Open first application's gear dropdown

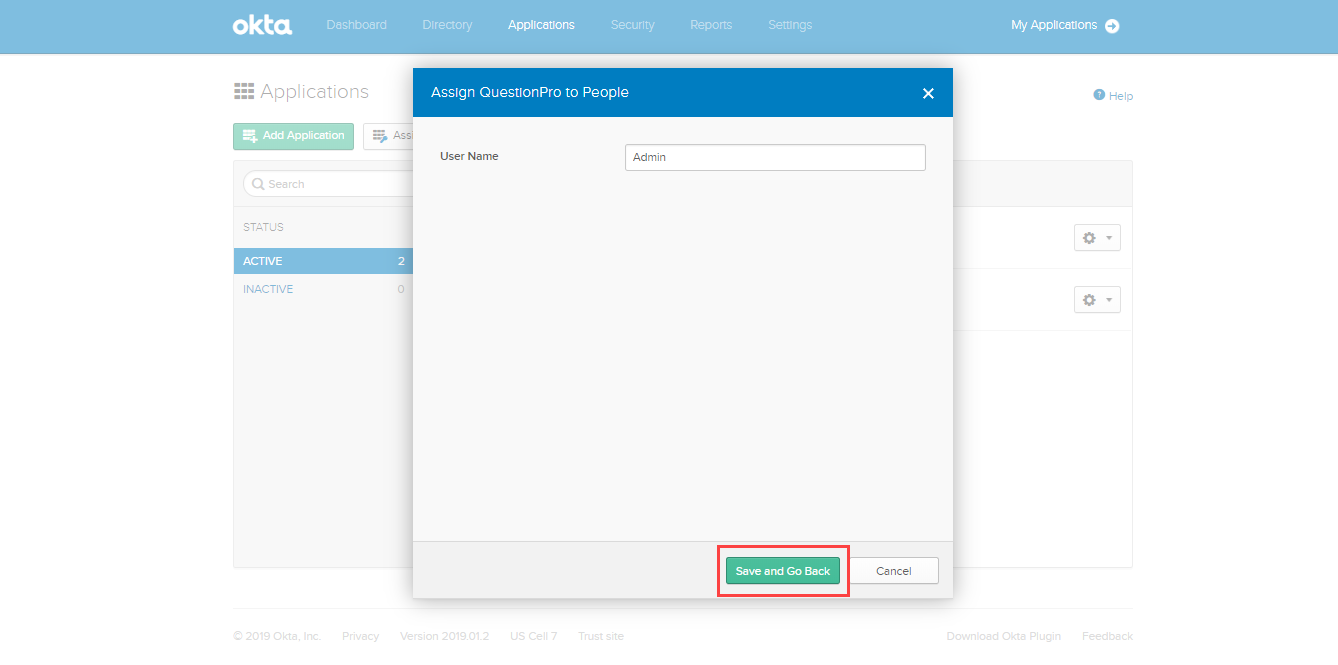[1097, 238]
